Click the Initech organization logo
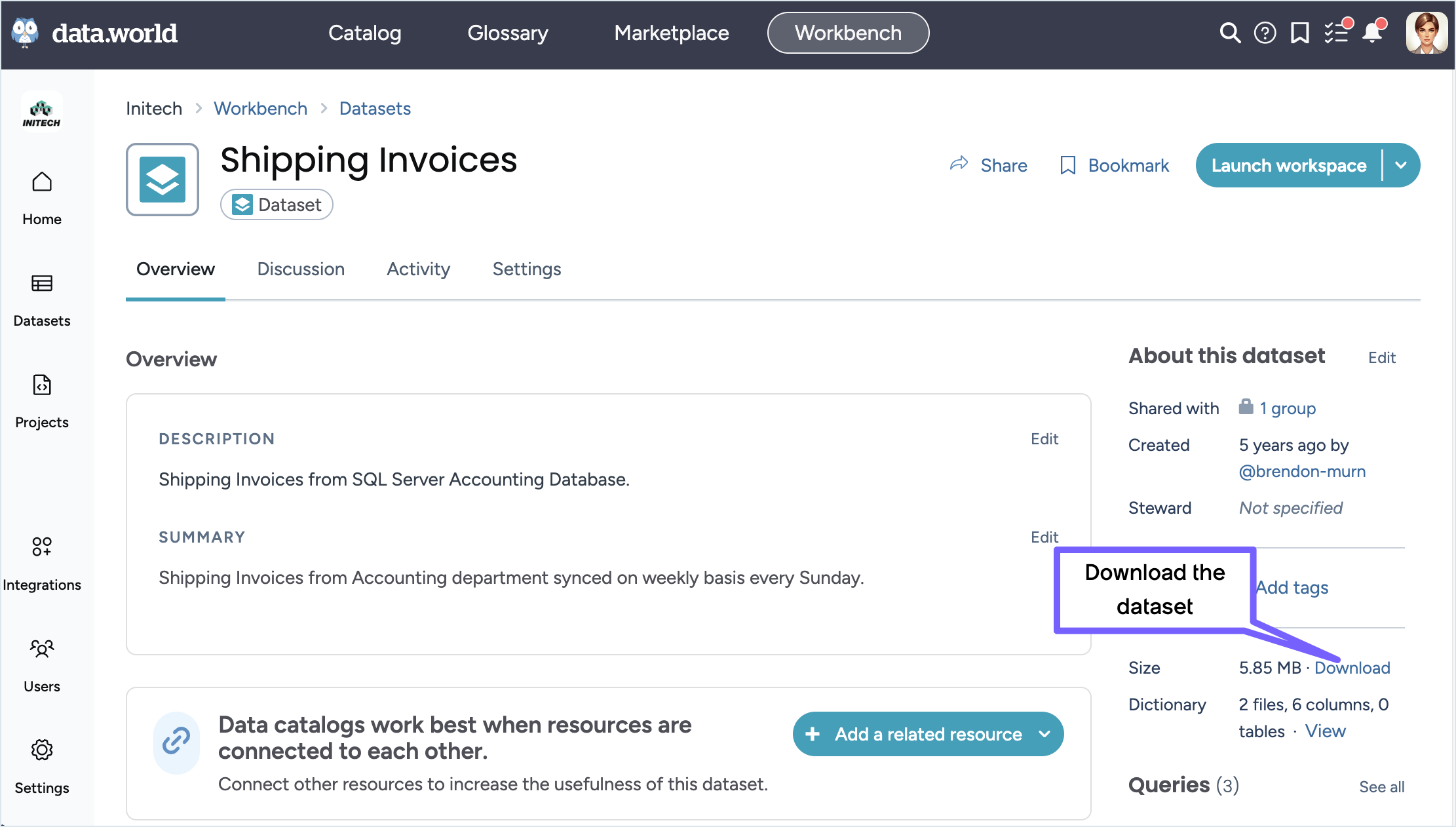The width and height of the screenshot is (1456, 827). (x=41, y=112)
